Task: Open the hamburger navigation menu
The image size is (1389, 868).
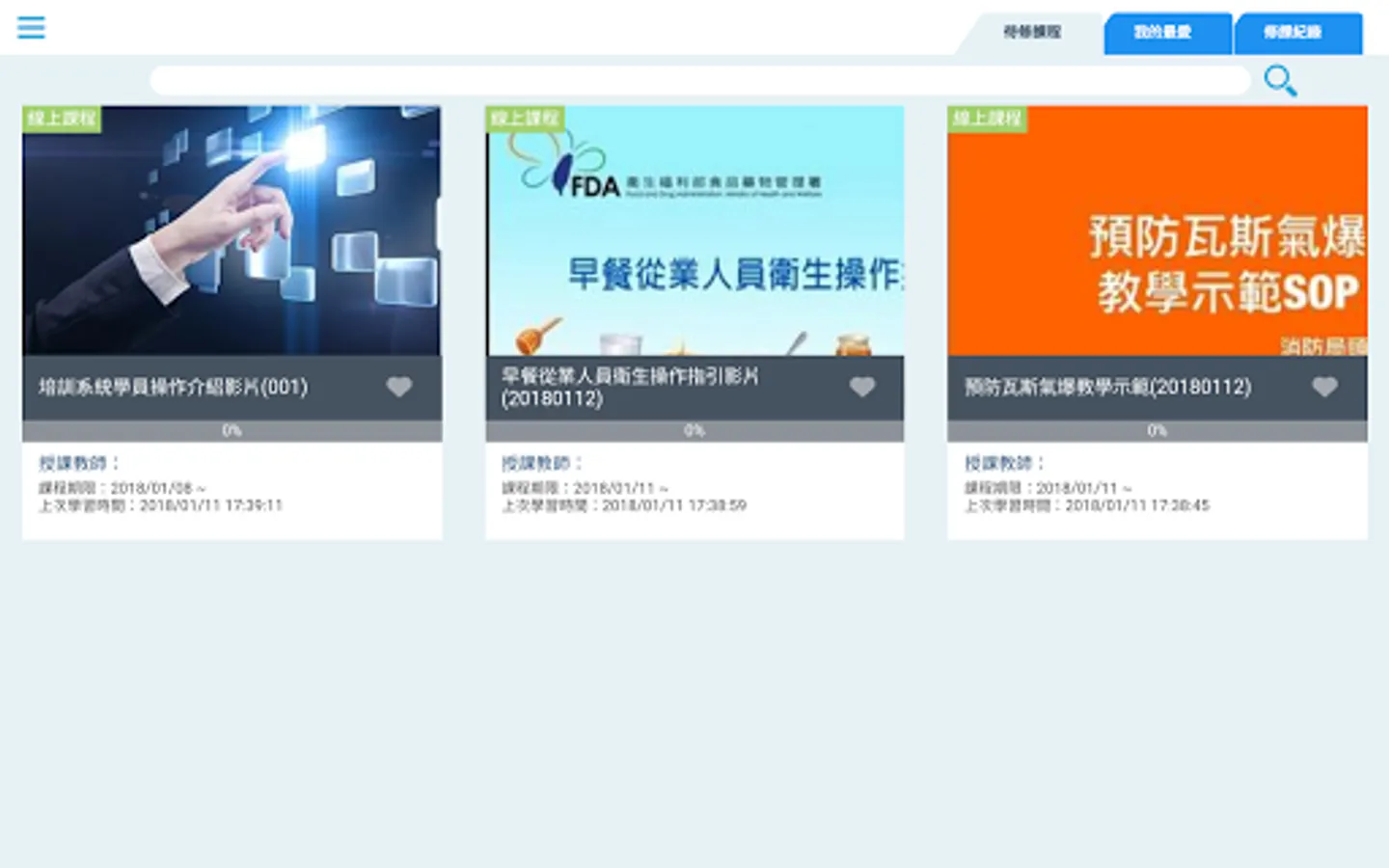Action: pos(30,28)
